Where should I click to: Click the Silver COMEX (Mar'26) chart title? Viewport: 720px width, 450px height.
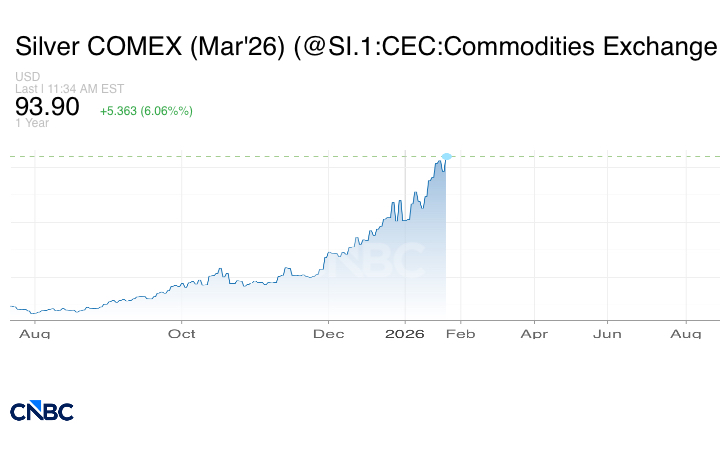(365, 47)
